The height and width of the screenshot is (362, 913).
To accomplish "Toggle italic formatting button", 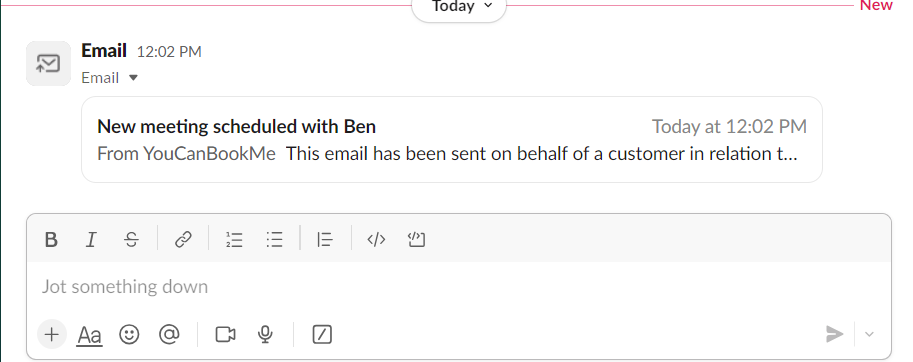I will 91,239.
